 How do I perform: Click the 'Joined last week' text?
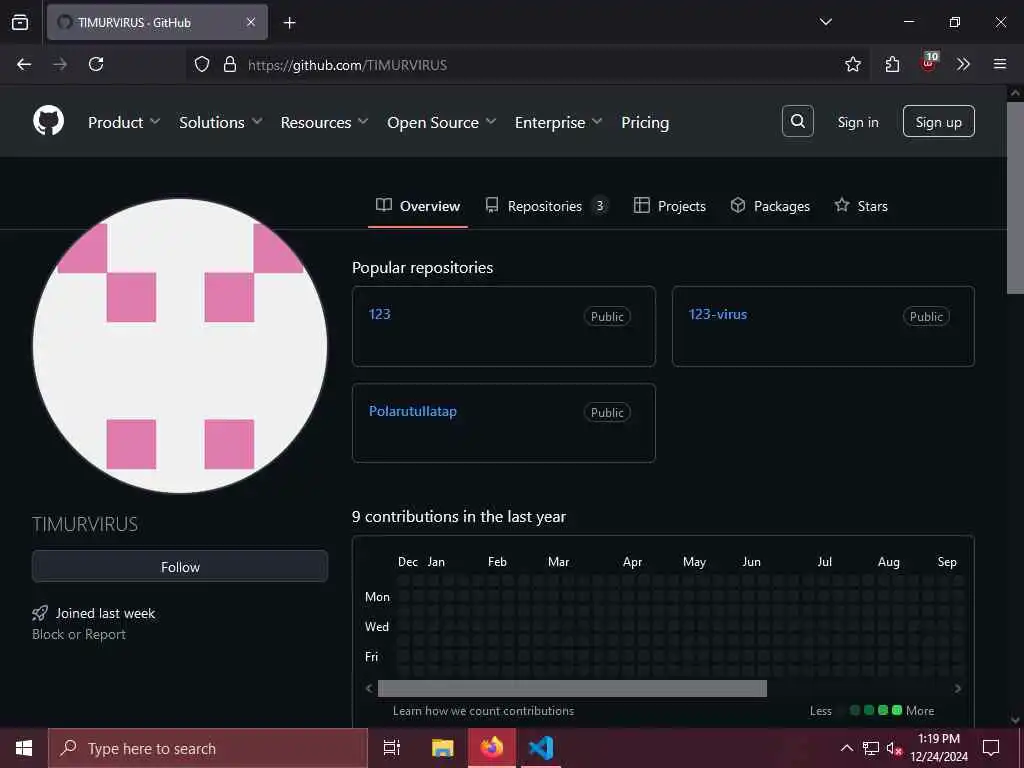pyautogui.click(x=105, y=613)
